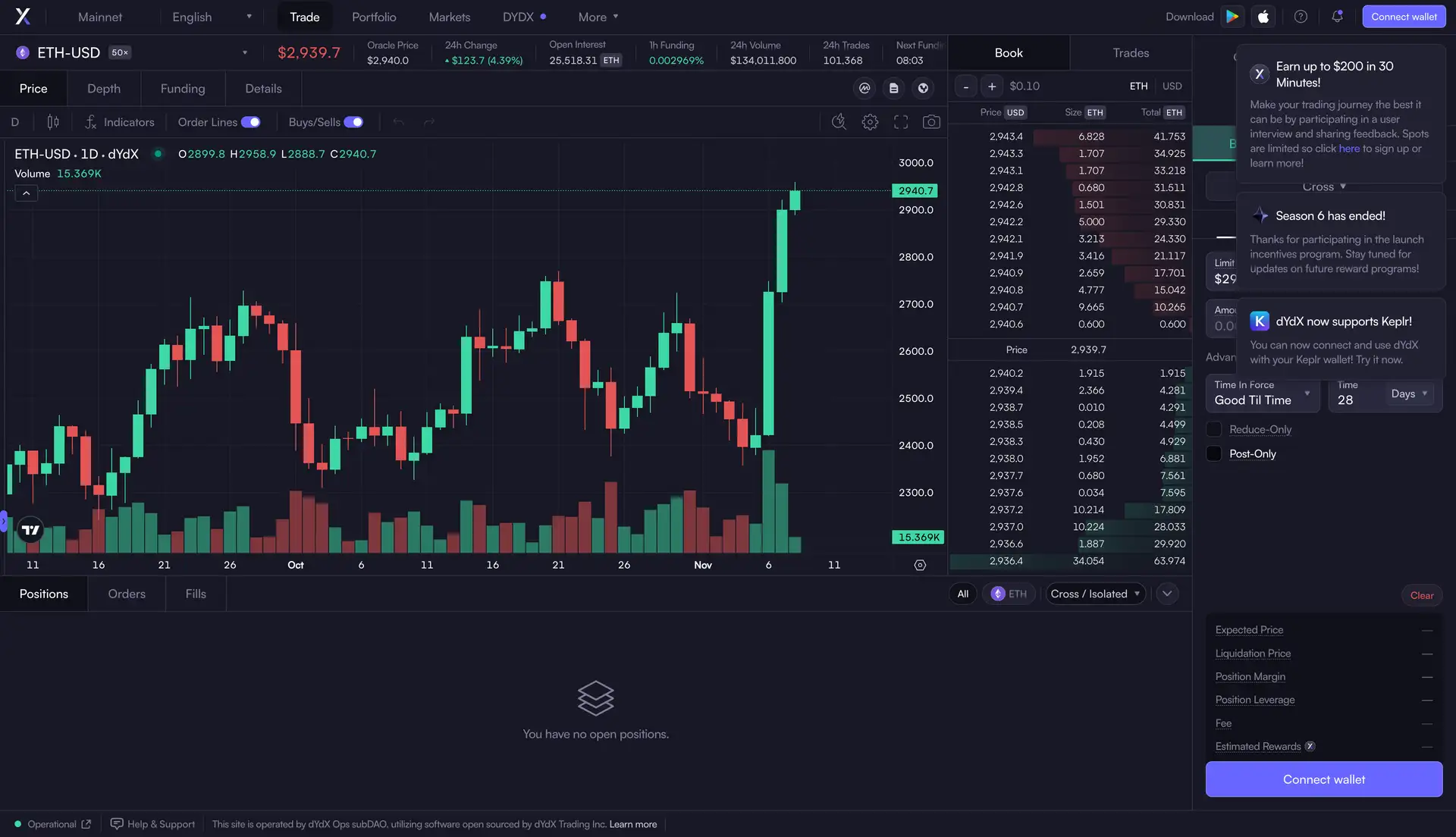1456x837 pixels.
Task: Toggle Order Lines switch off
Action: (x=251, y=122)
